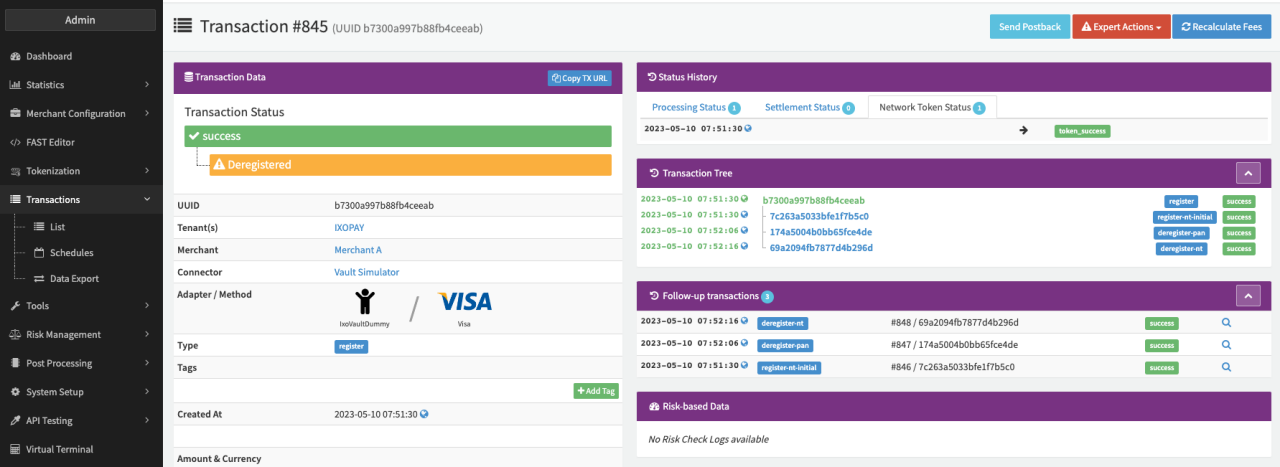Open Merchant A link

pos(358,250)
